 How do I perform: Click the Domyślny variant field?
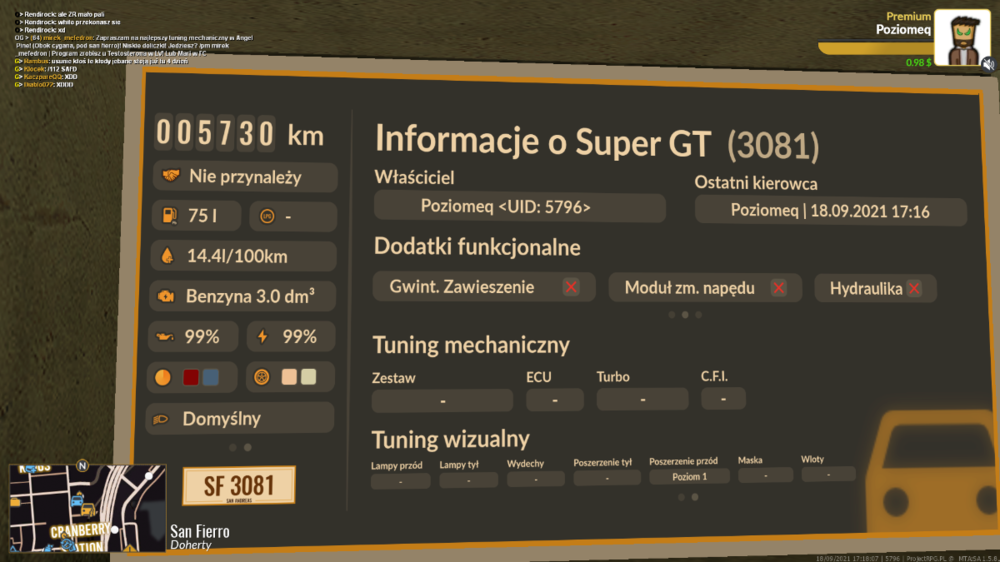[x=240, y=419]
